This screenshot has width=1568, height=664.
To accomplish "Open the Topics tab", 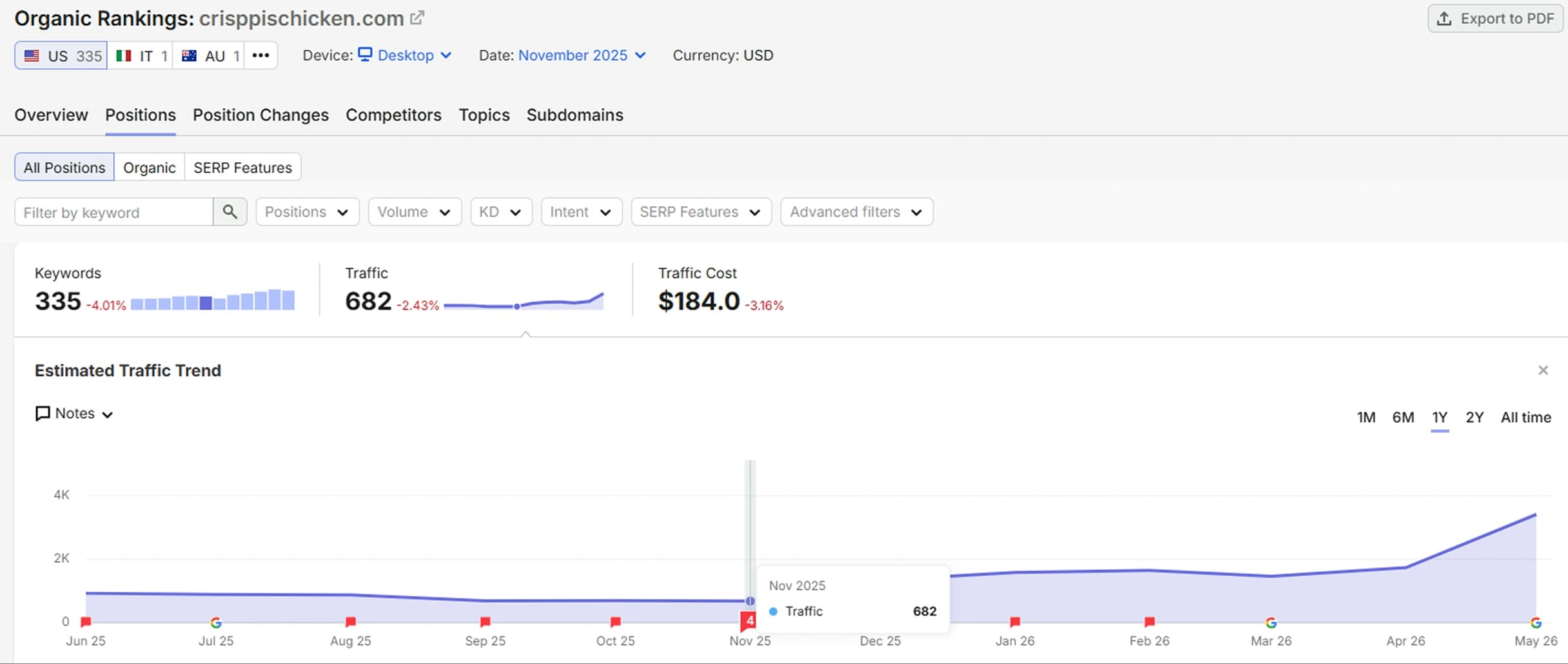I will 484,115.
